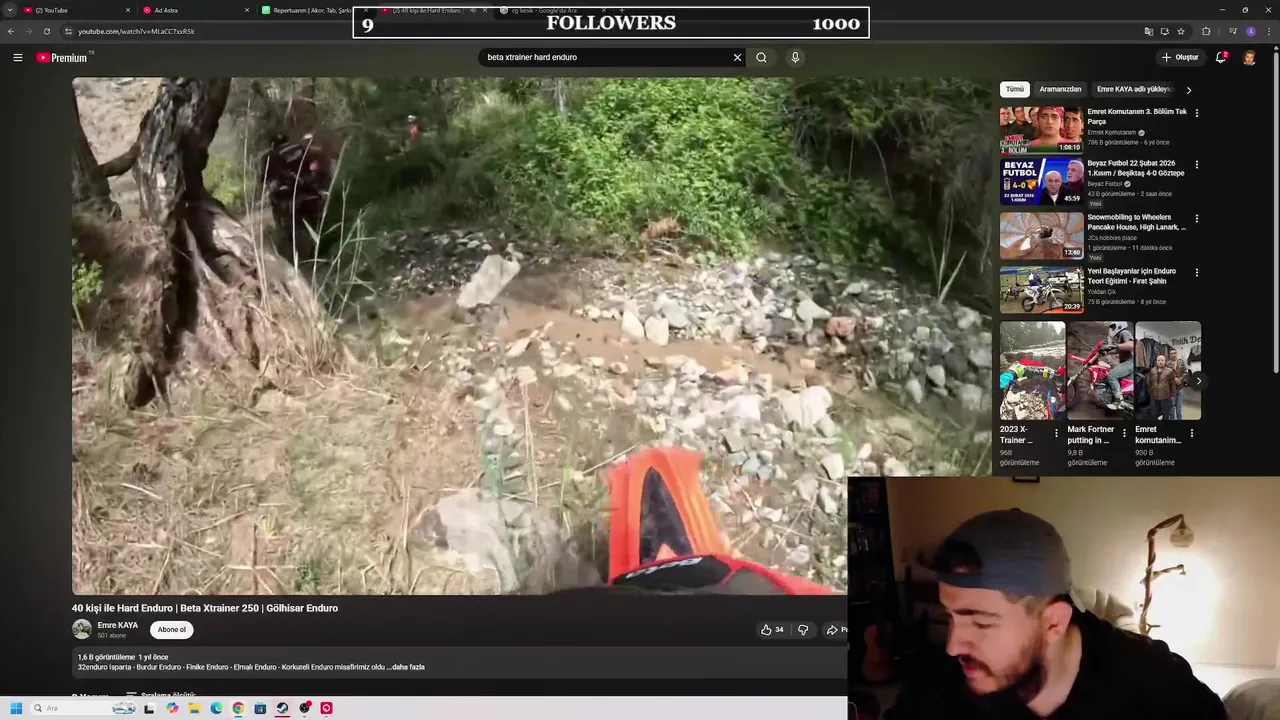Open the Emre KAYA channel name link
The width and height of the screenshot is (1280, 720).
118,625
